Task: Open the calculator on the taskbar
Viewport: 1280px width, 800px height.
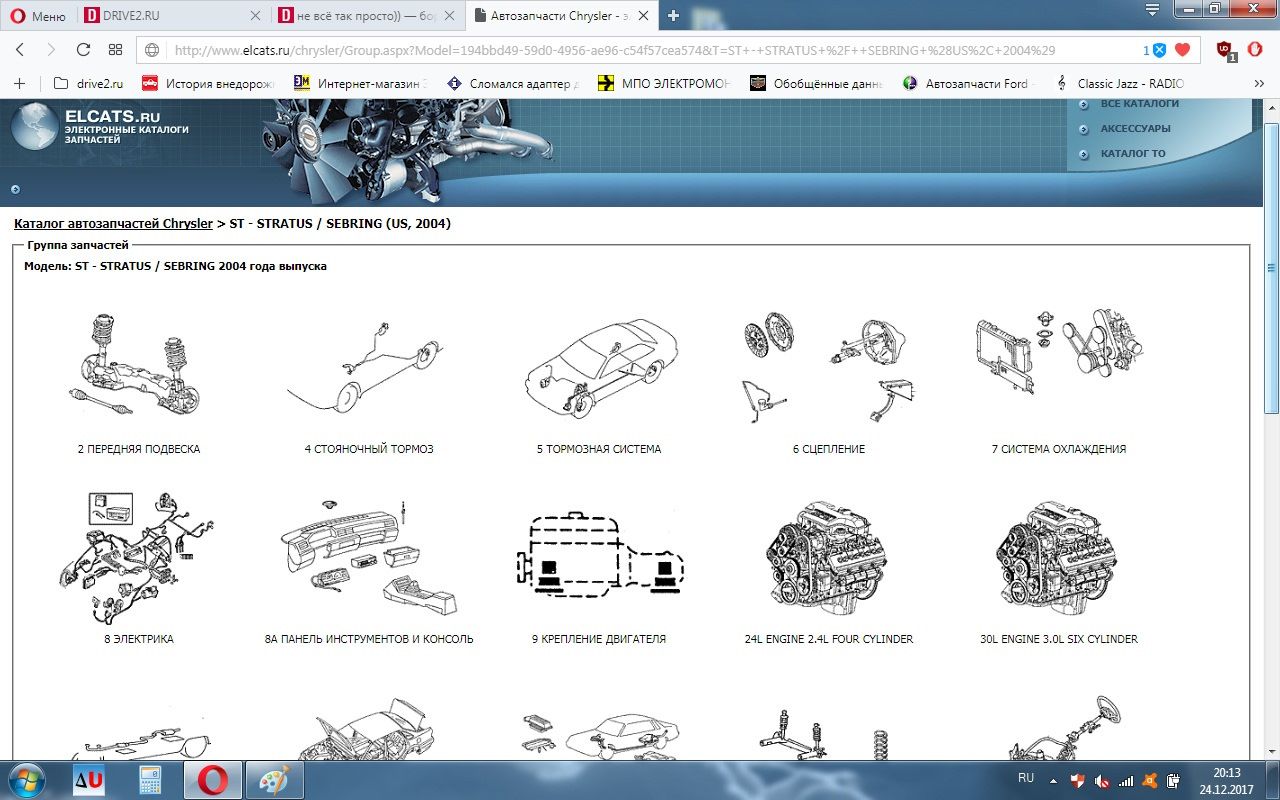Action: [150, 780]
